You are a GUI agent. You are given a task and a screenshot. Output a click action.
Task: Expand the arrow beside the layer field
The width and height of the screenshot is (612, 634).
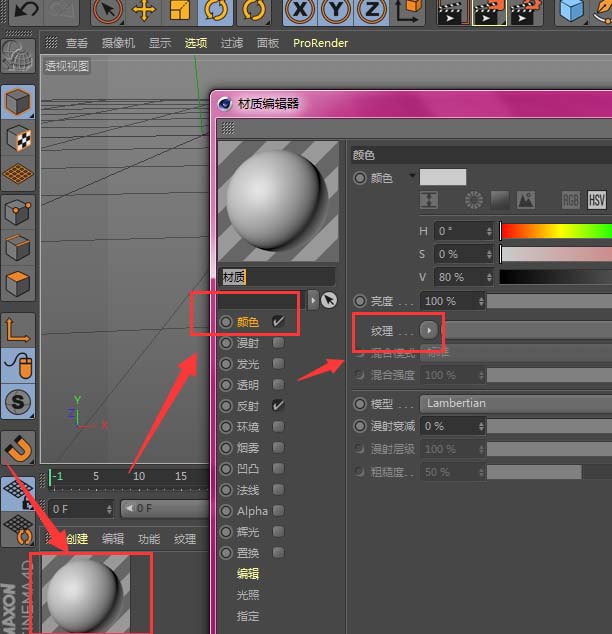(x=313, y=300)
